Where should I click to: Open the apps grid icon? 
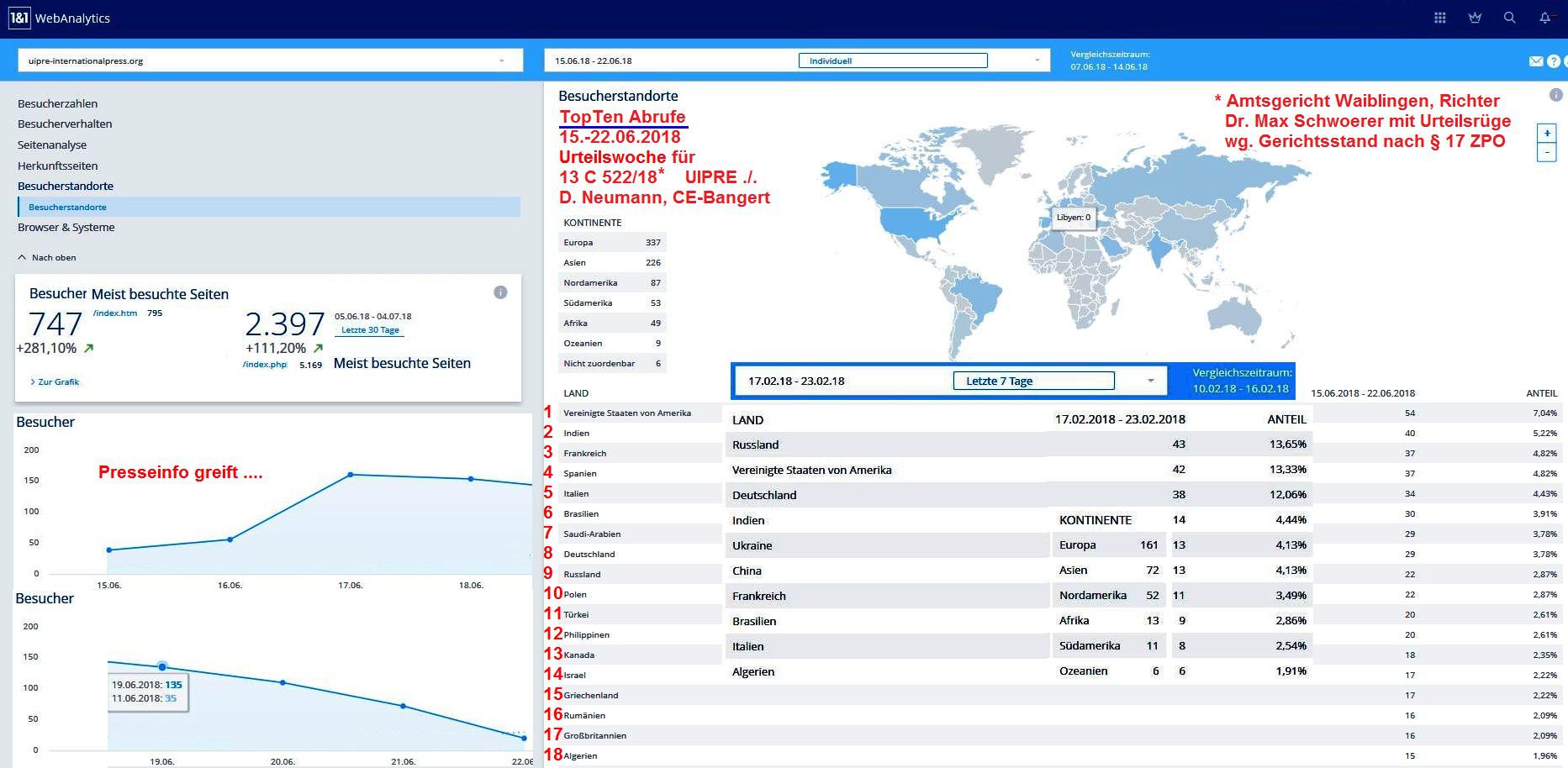[1439, 18]
